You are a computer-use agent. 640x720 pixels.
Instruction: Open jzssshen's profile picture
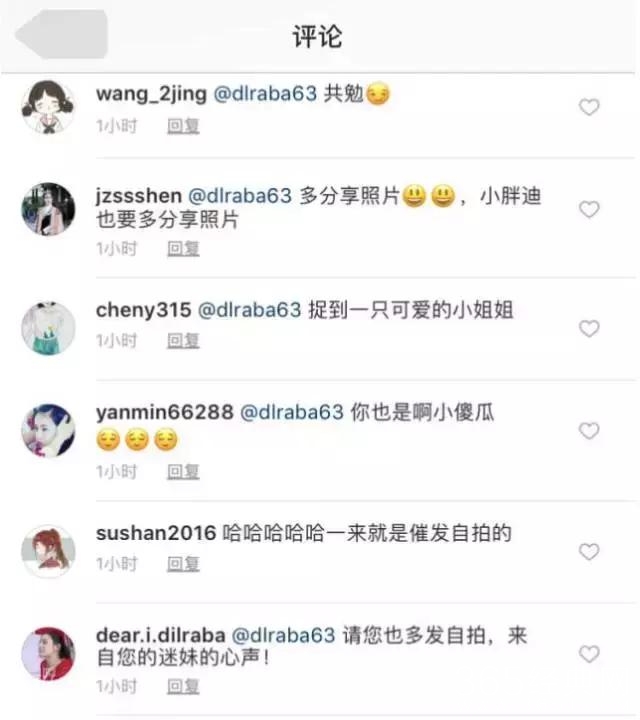48,209
